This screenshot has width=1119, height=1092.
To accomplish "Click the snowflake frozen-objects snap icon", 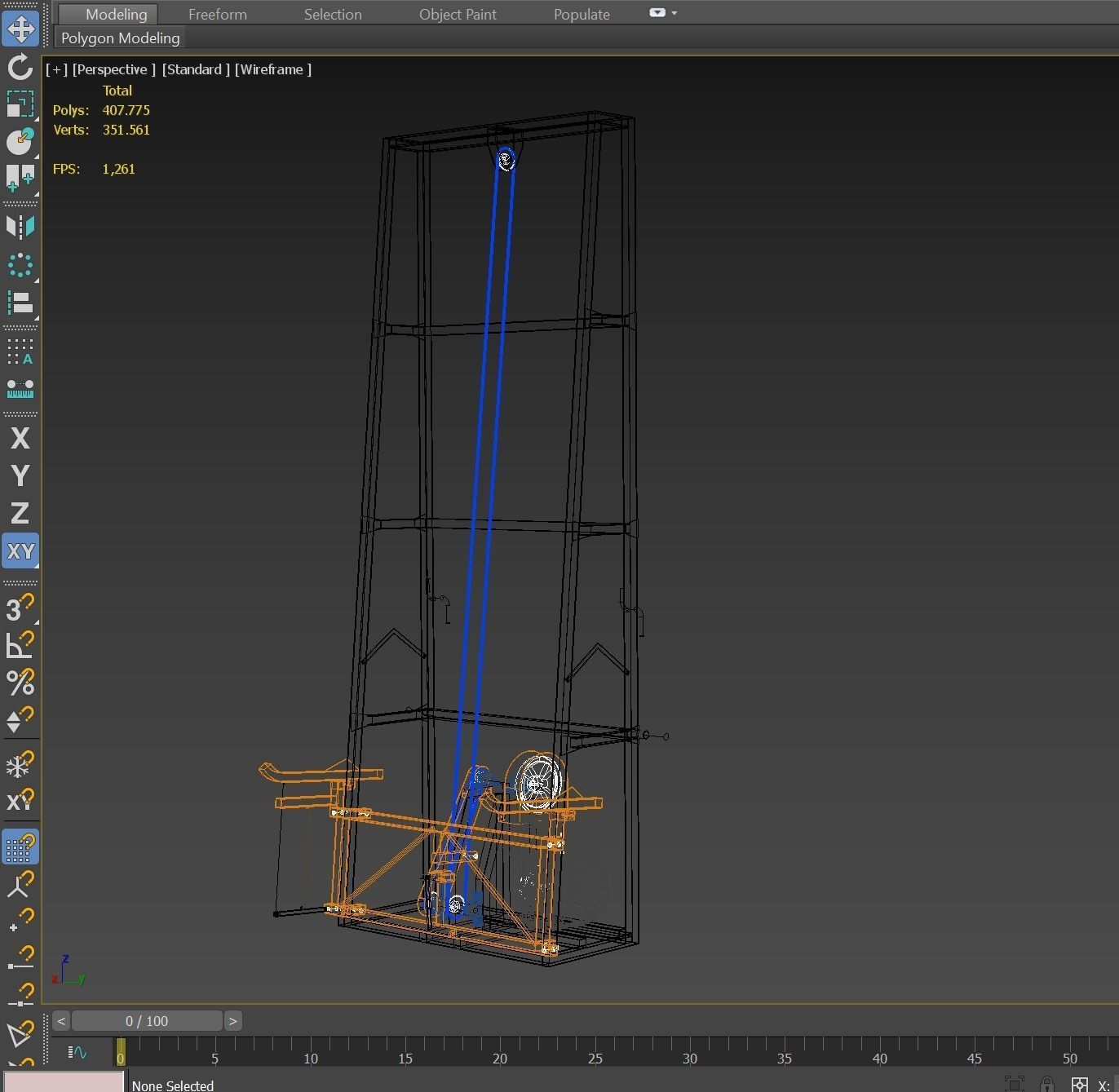I will click(x=20, y=765).
